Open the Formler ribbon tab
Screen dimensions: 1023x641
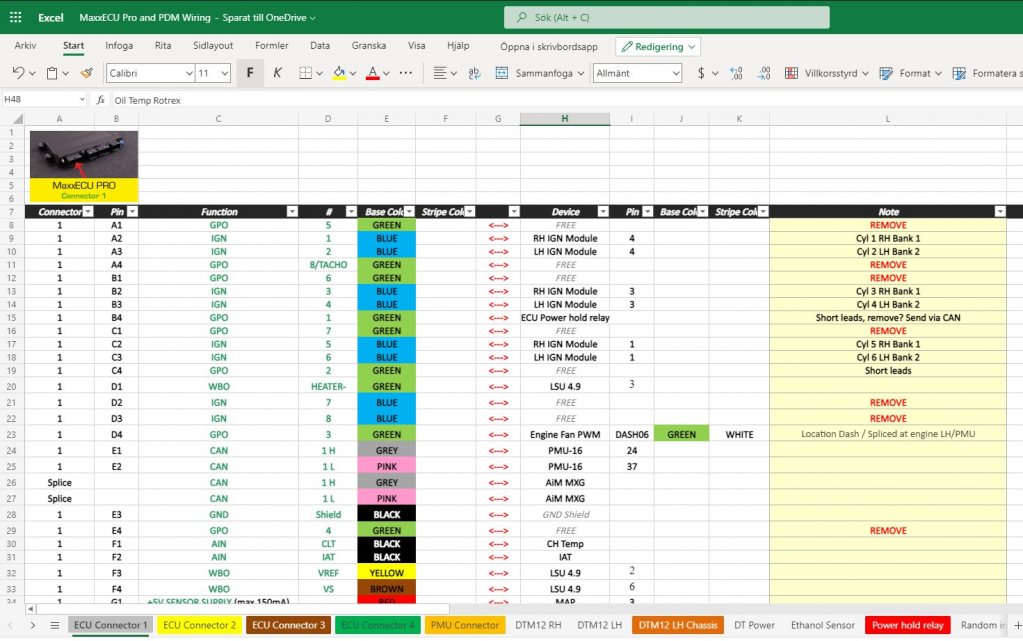(x=271, y=46)
